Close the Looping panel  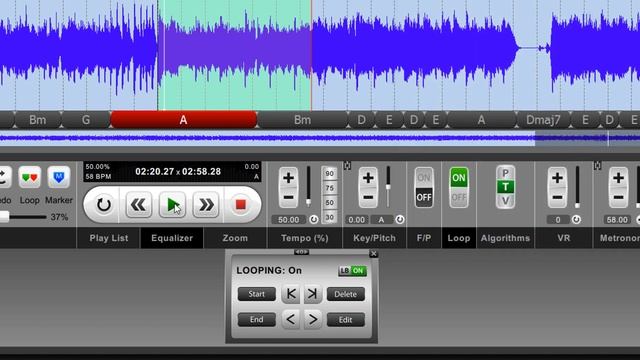[373, 254]
